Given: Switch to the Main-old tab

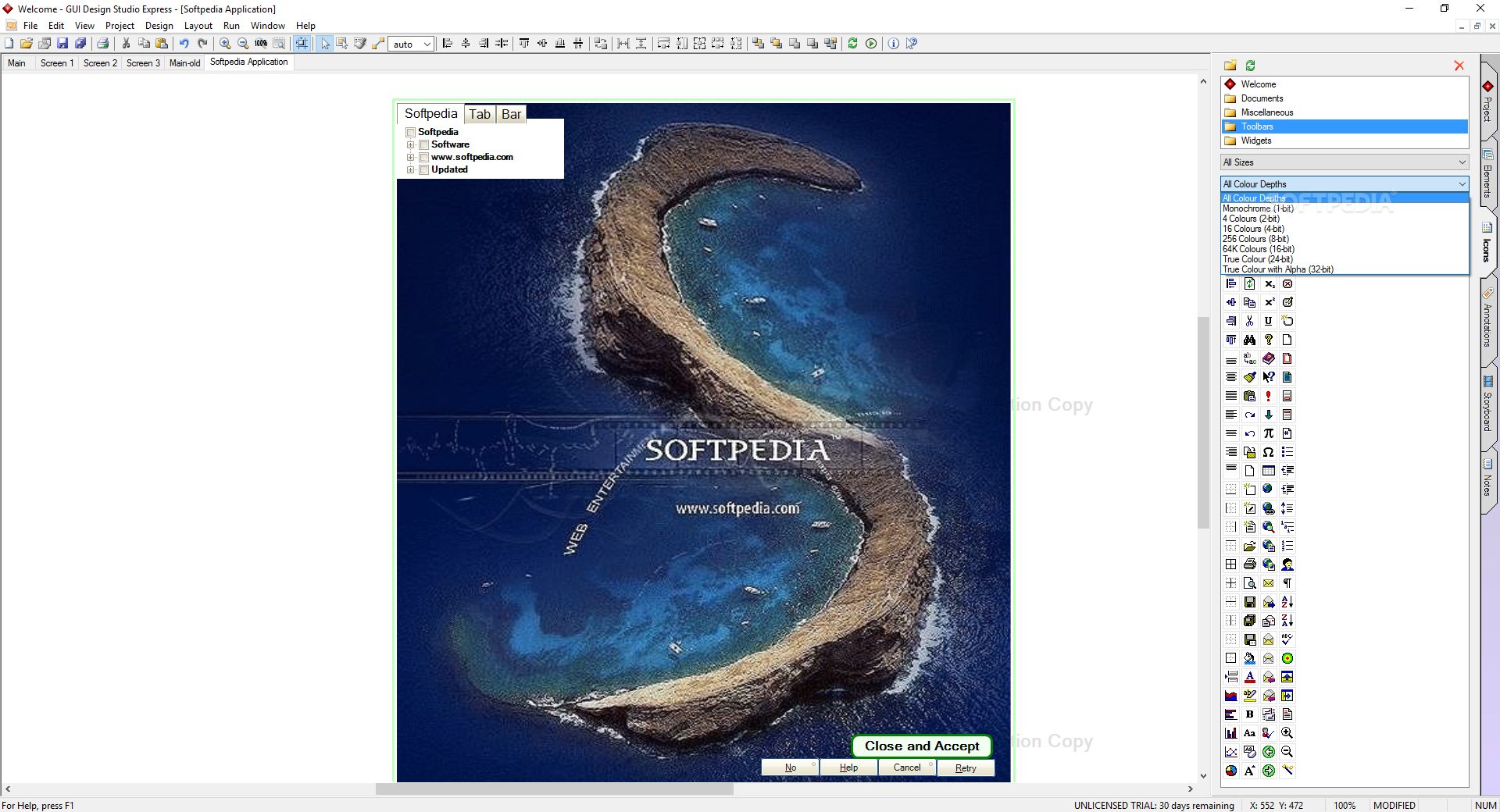Looking at the screenshot, I should pos(185,63).
